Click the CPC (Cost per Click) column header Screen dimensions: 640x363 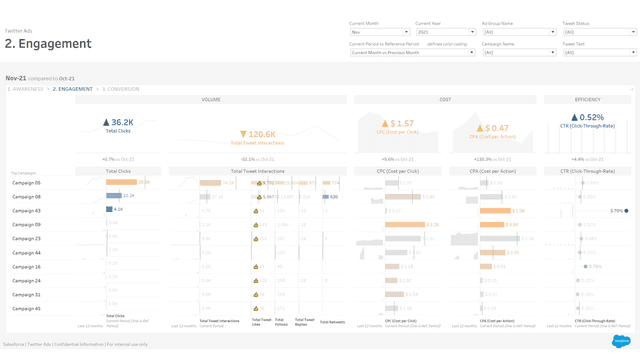(398, 171)
